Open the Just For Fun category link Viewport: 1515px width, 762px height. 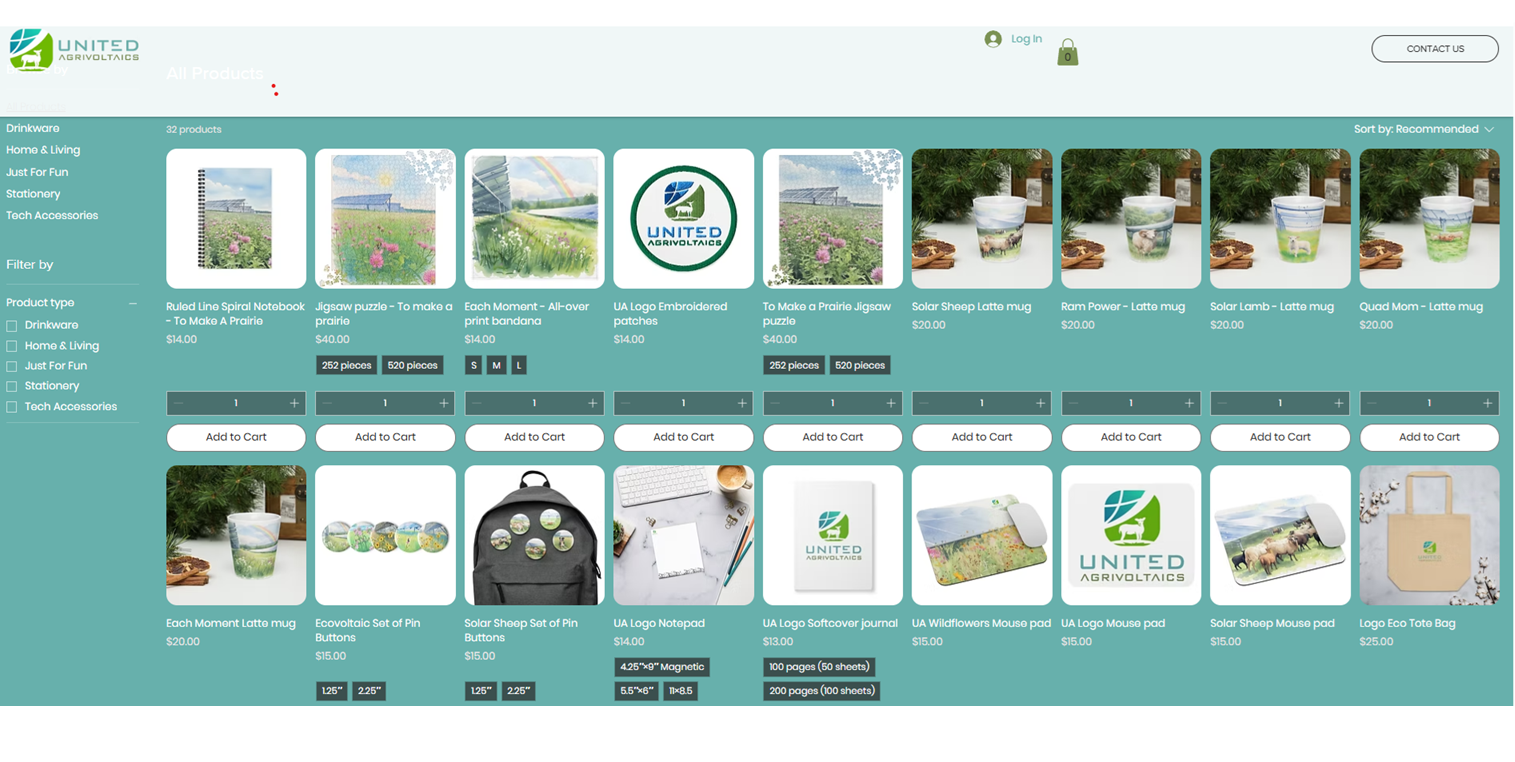click(x=37, y=172)
